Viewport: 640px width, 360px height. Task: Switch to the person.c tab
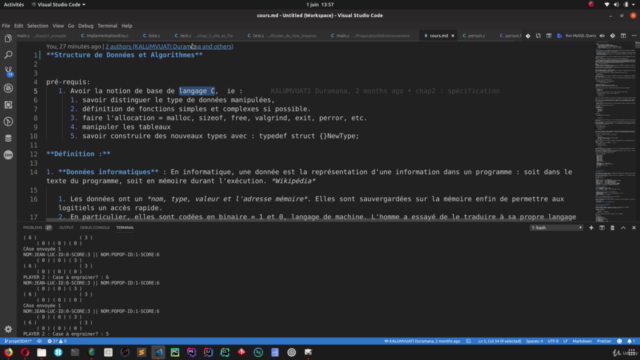(x=474, y=36)
